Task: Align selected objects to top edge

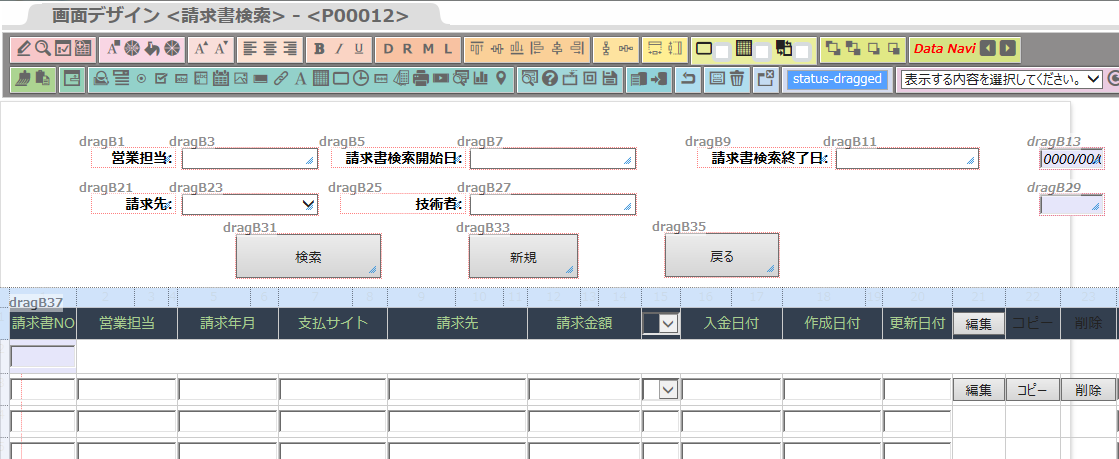Action: (x=476, y=49)
